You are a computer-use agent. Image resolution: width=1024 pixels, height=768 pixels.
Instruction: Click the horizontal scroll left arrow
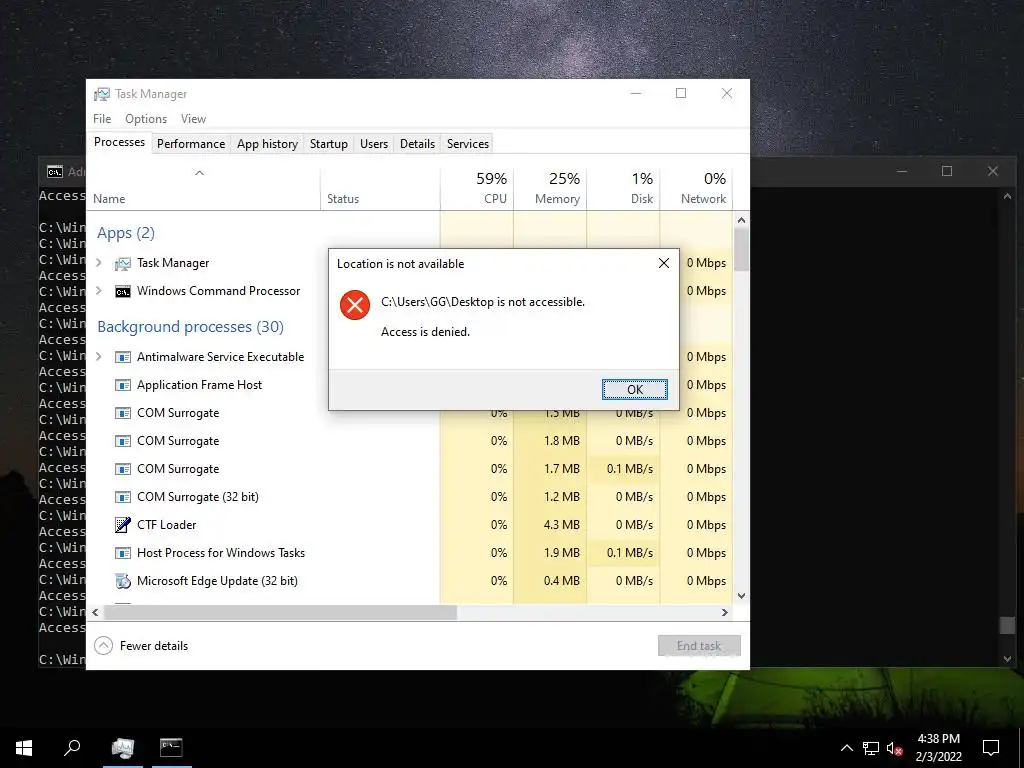[95, 613]
